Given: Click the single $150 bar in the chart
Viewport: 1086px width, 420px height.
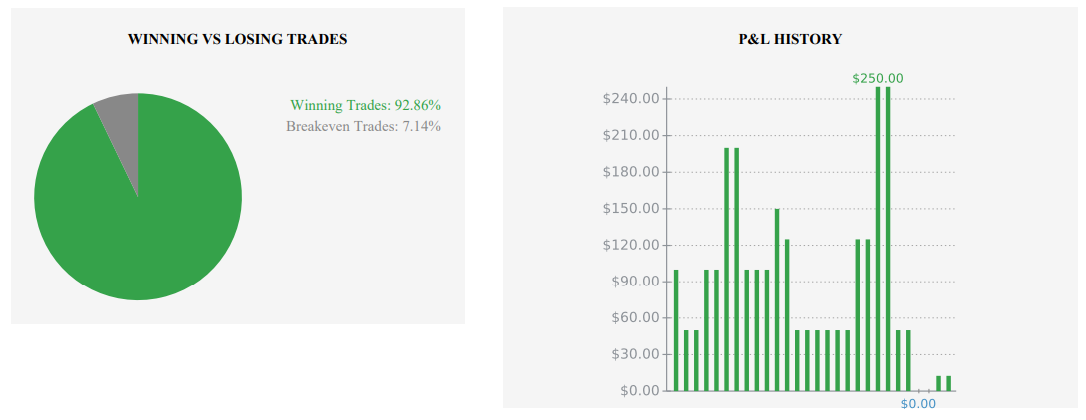Looking at the screenshot, I should pos(777,300).
